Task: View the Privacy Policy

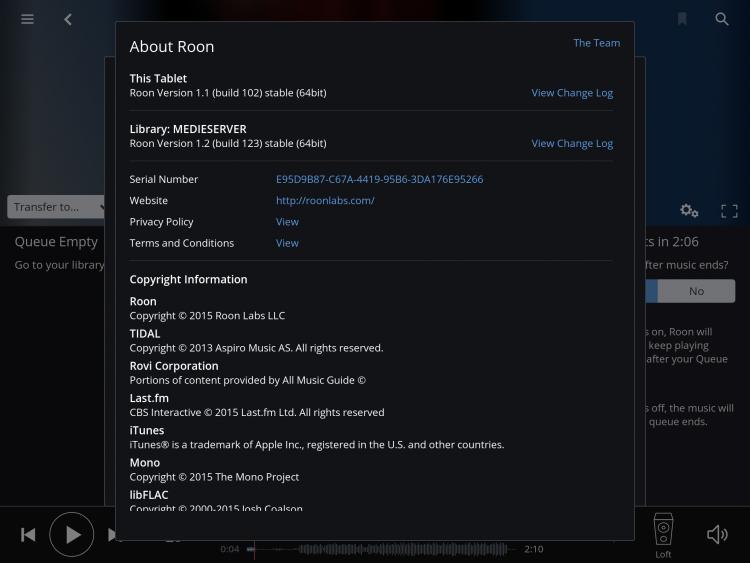Action: click(287, 222)
